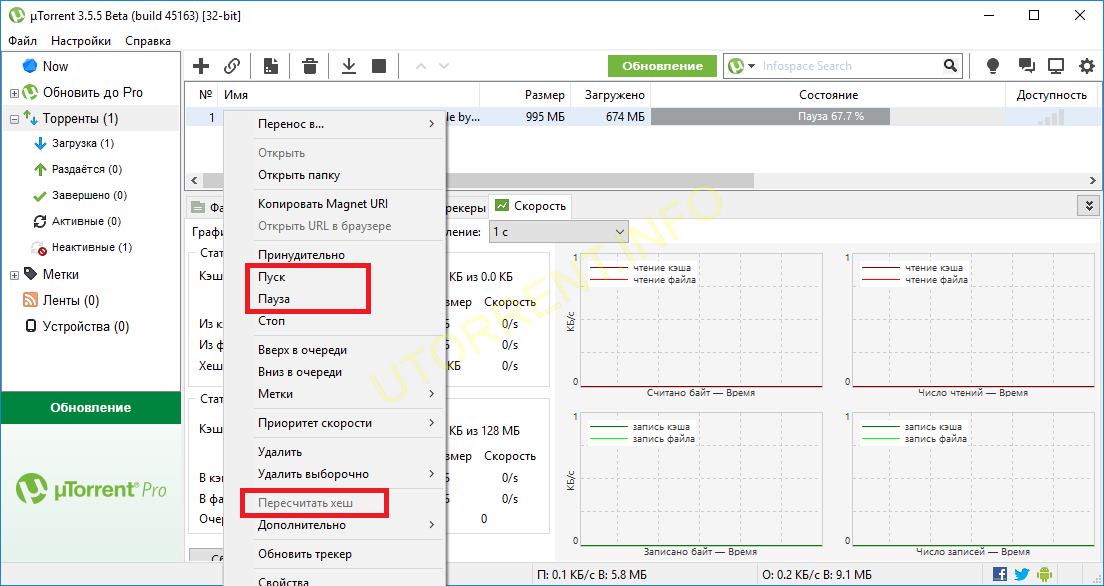Image resolution: width=1104 pixels, height=586 pixels.
Task: Expand Удалить выборочно submenu
Action: (x=334, y=474)
